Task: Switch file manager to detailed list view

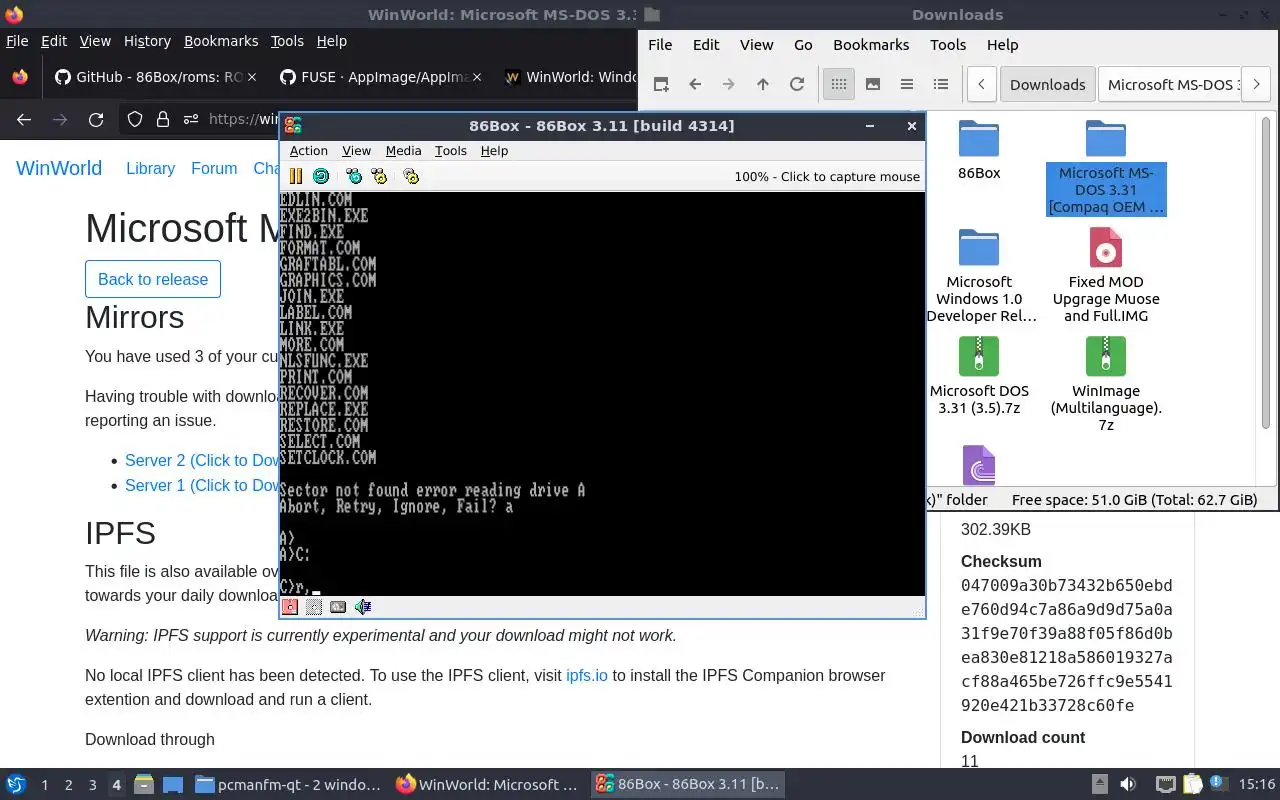Action: point(941,84)
